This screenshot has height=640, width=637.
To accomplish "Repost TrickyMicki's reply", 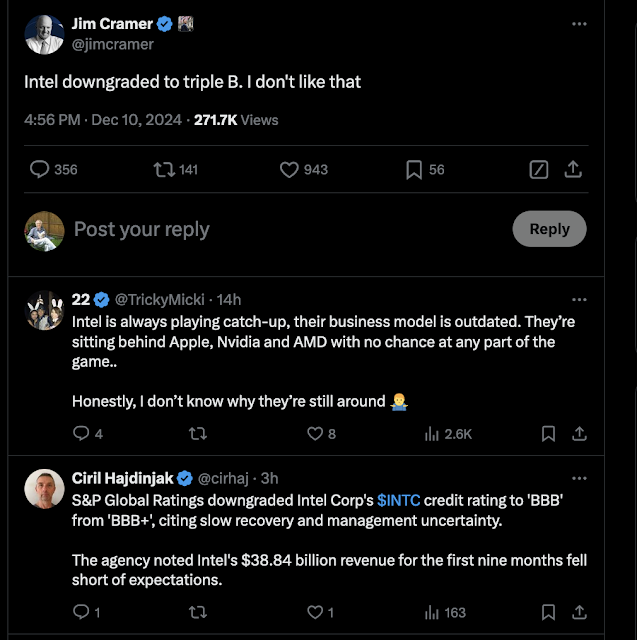I will pyautogui.click(x=198, y=434).
